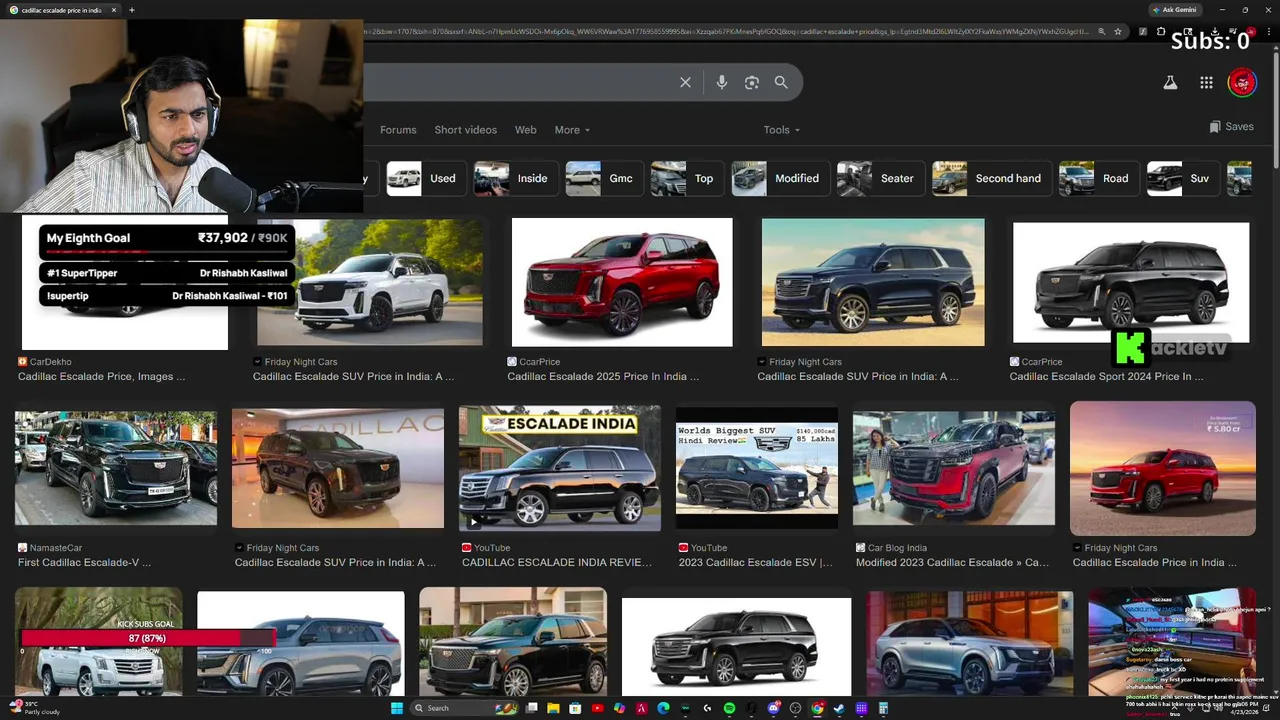Open OBS Studio from the taskbar
This screenshot has width=1280, height=720.
[x=795, y=708]
